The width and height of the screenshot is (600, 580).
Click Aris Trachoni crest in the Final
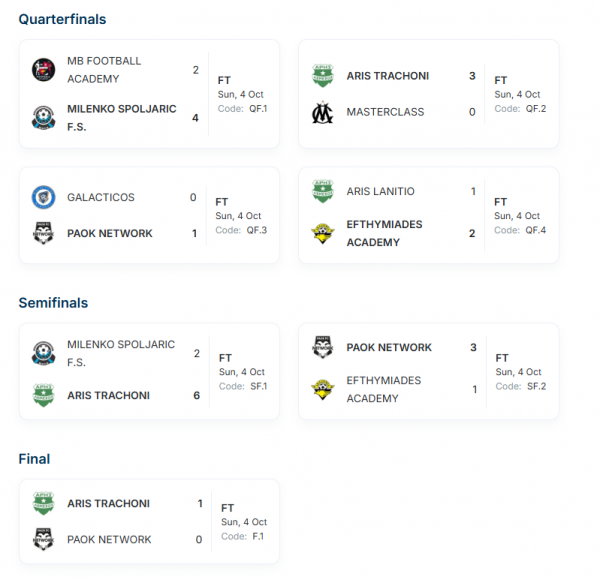[43, 503]
